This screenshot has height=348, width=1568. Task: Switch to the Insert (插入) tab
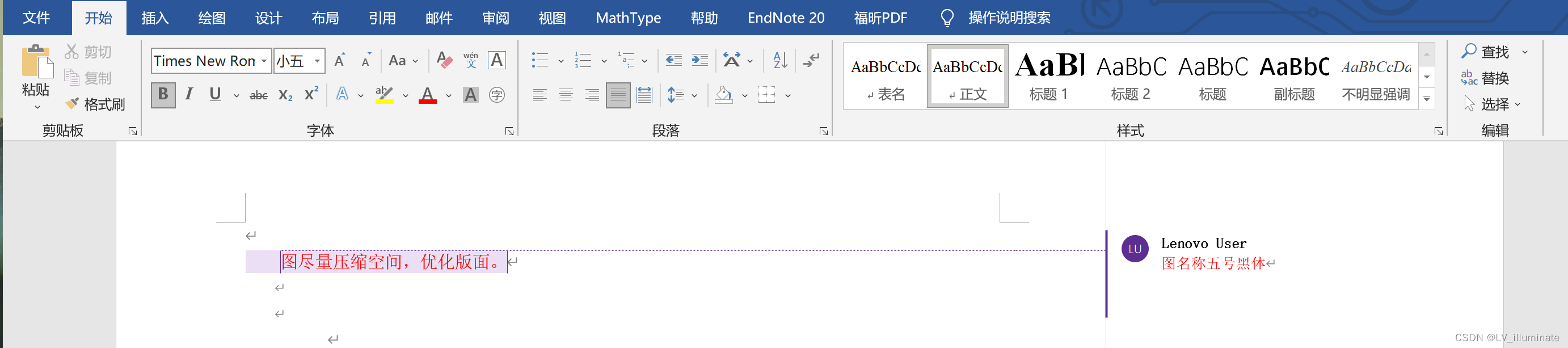tap(155, 18)
